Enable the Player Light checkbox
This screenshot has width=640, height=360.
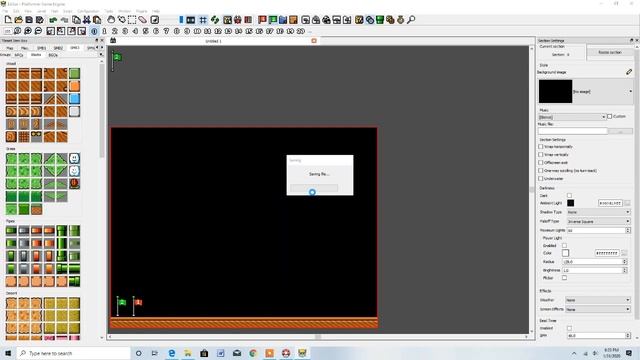pos(564,245)
